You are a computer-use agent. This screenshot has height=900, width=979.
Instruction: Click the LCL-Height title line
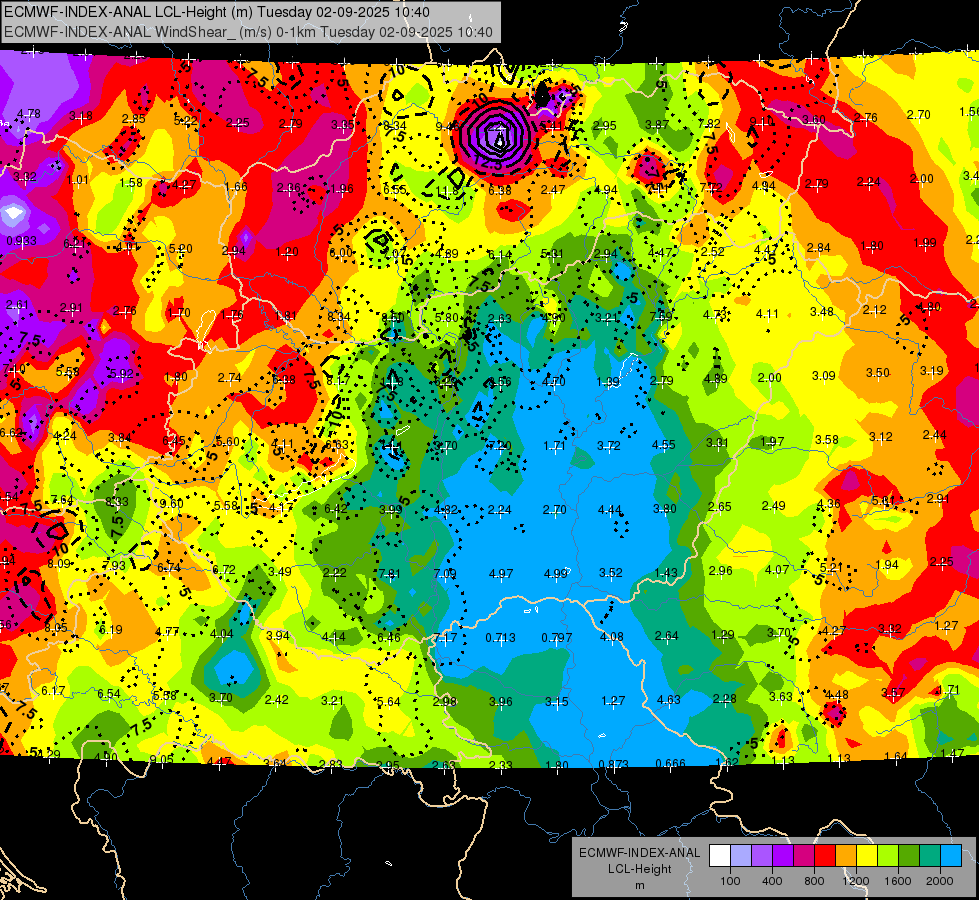click(x=217, y=12)
